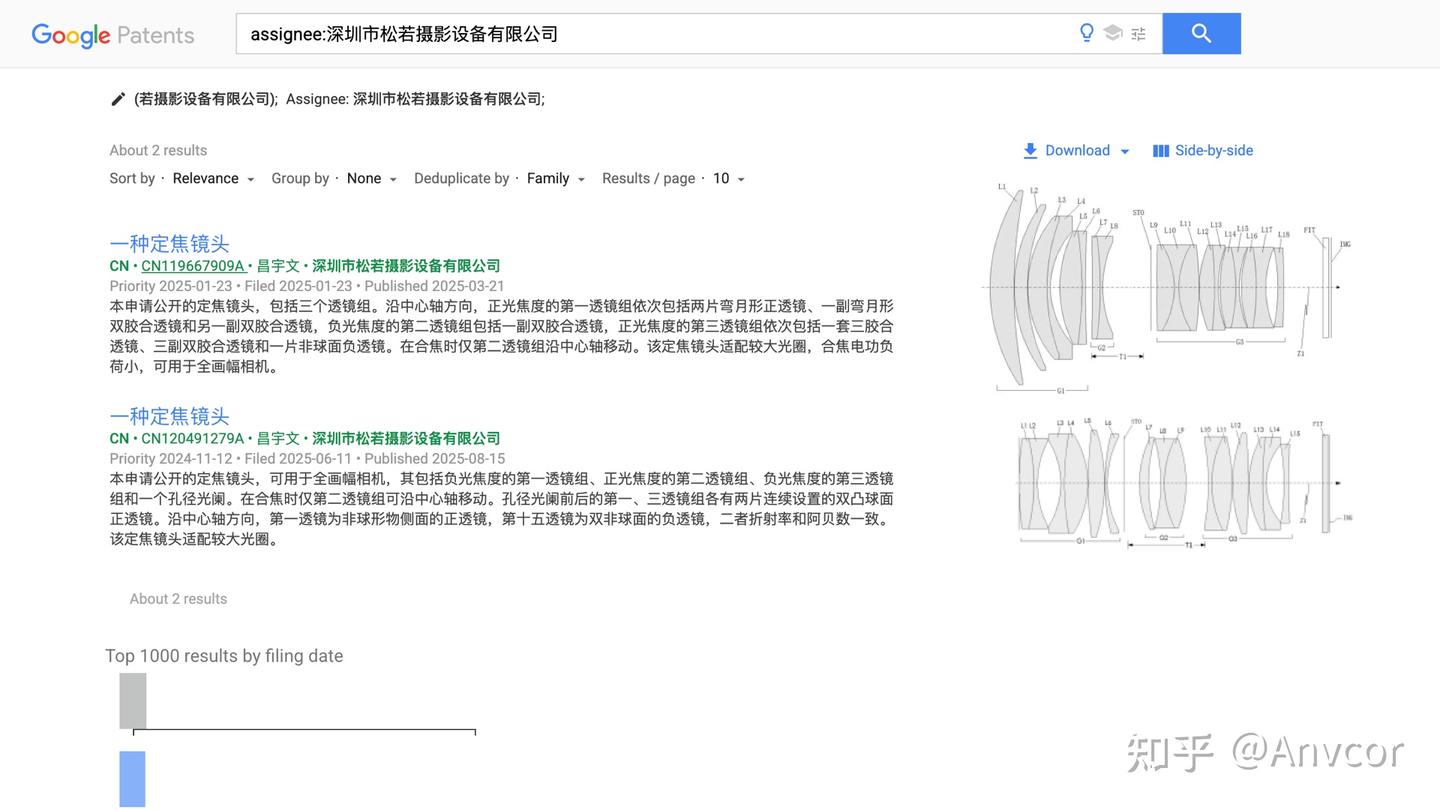
Task: Click 'Priority 2024-11-12' date line
Action: [x=307, y=459]
